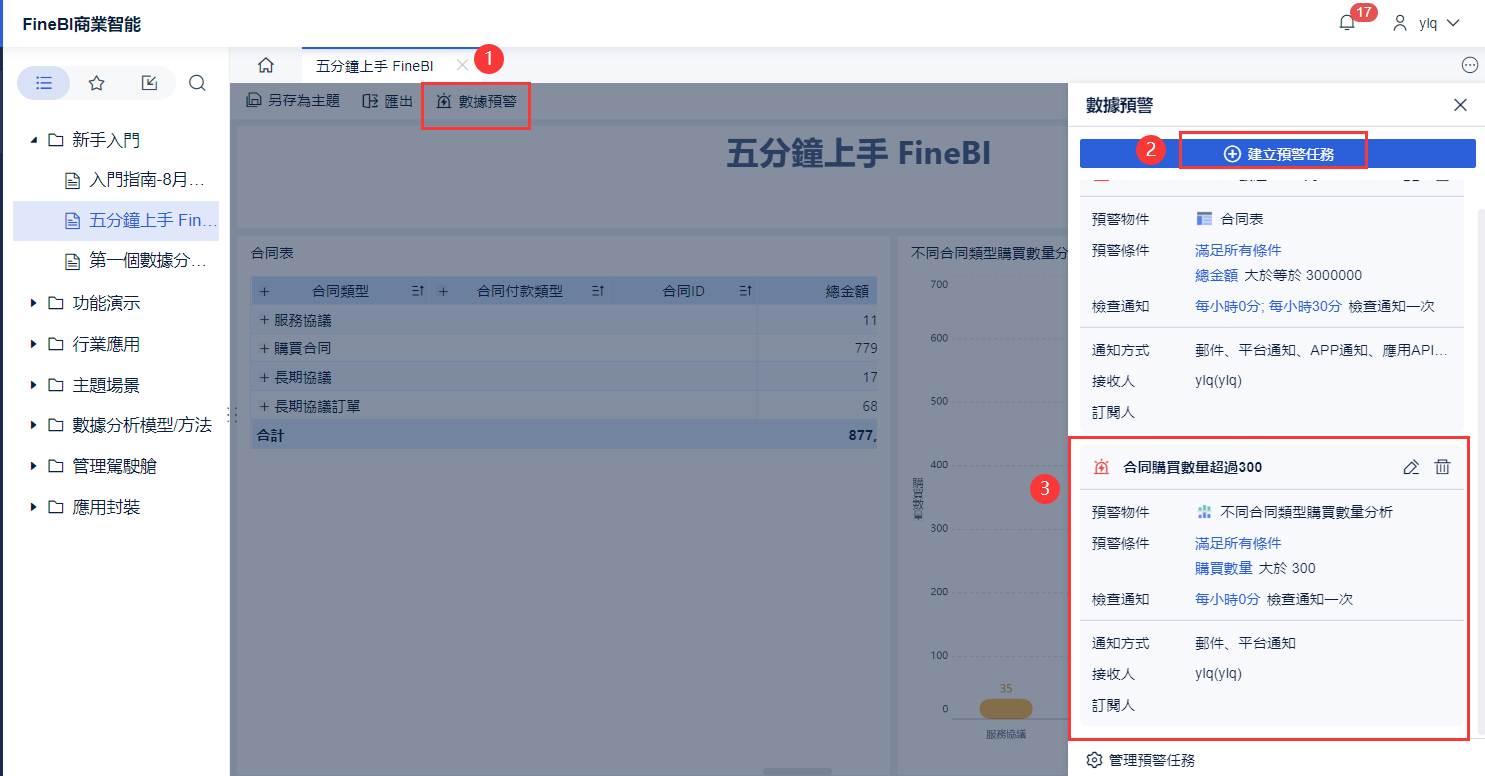Open the tab options ellipsis icon

[1470, 65]
